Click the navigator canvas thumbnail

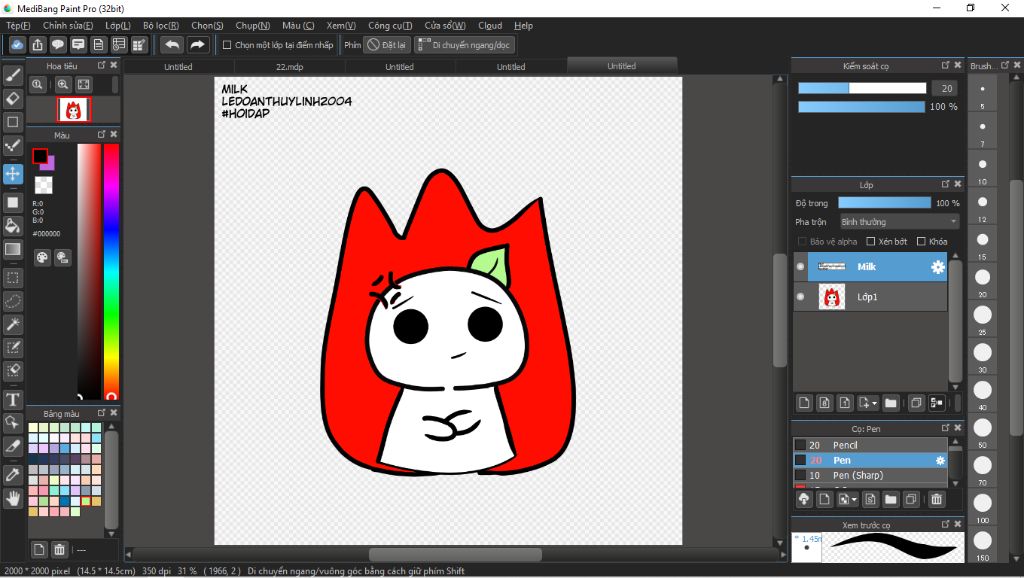coord(73,110)
